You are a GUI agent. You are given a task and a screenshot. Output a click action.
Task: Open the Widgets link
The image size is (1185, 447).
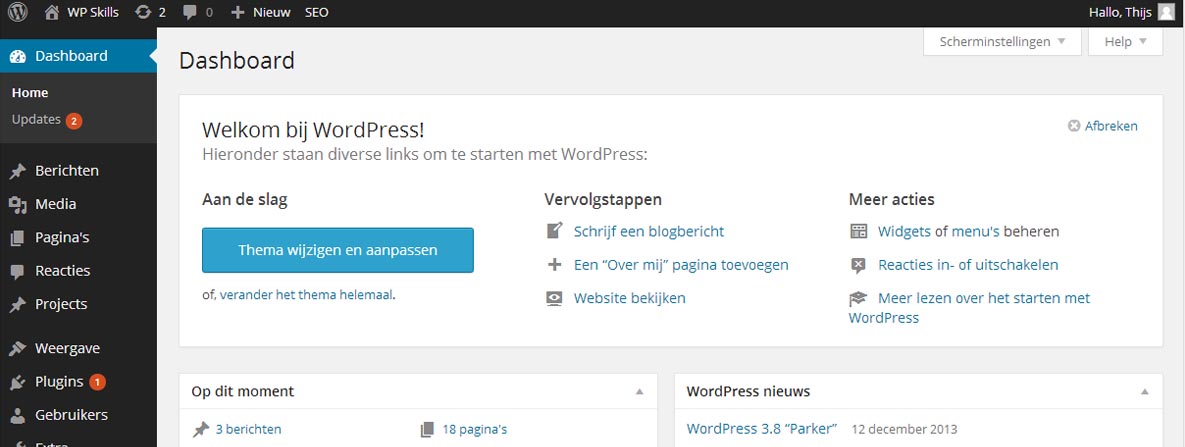point(904,231)
